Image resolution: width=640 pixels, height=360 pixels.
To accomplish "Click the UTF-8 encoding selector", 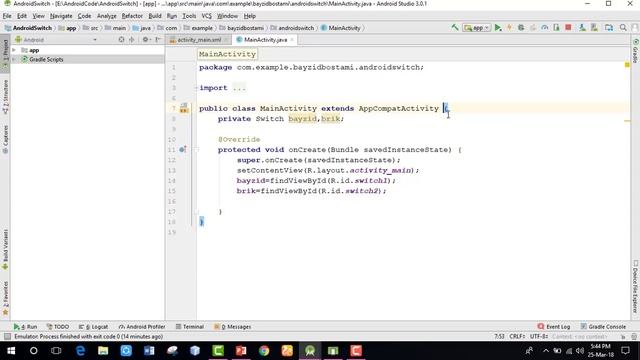I will click(539, 336).
